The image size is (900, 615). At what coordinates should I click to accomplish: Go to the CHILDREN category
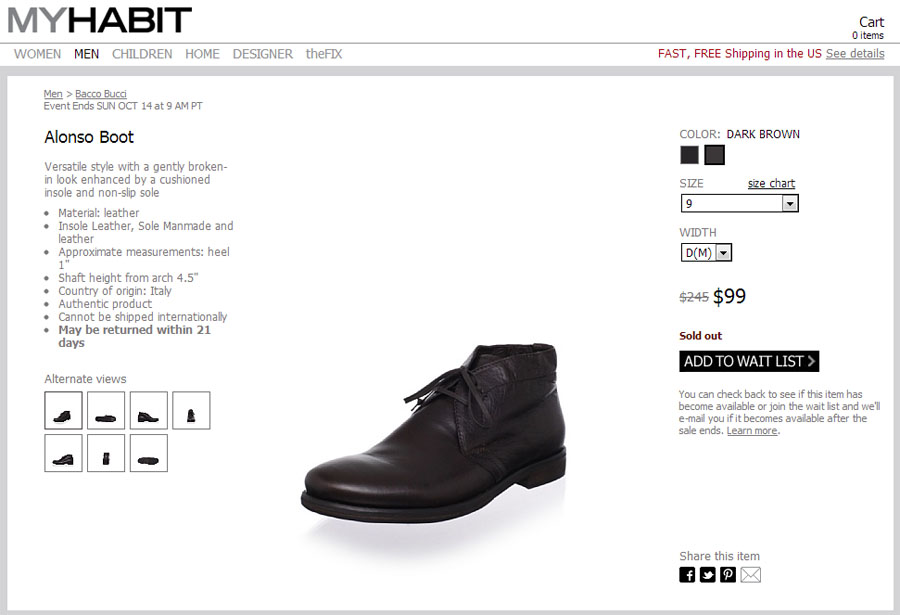(142, 54)
